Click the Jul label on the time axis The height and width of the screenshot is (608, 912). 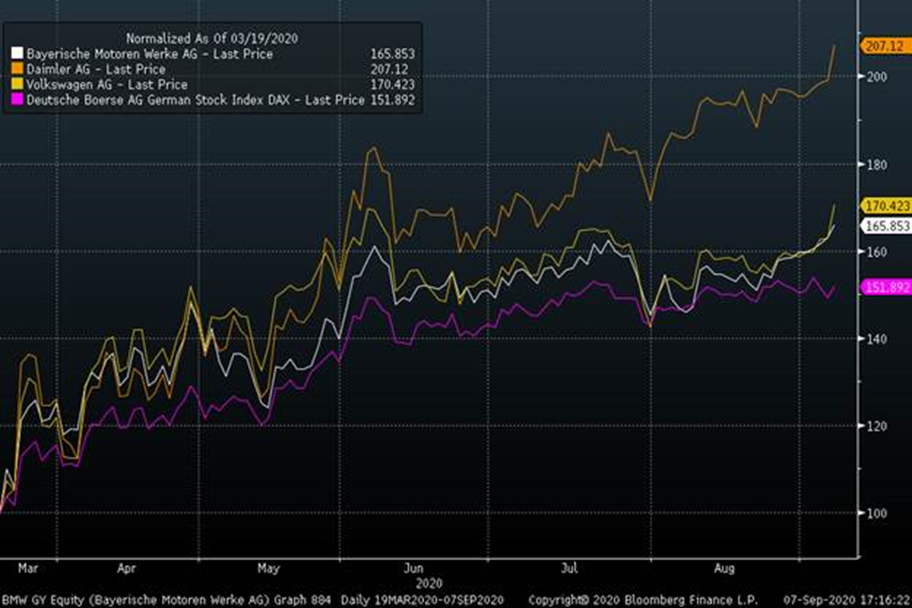tap(569, 568)
